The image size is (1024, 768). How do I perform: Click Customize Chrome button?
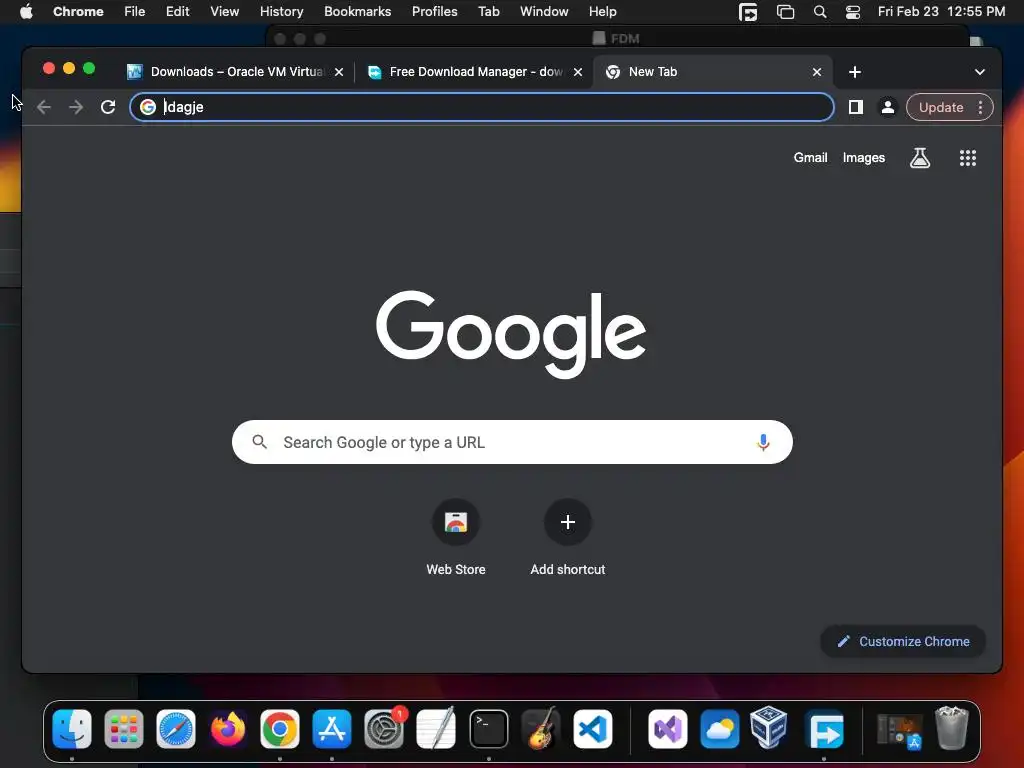tap(903, 641)
